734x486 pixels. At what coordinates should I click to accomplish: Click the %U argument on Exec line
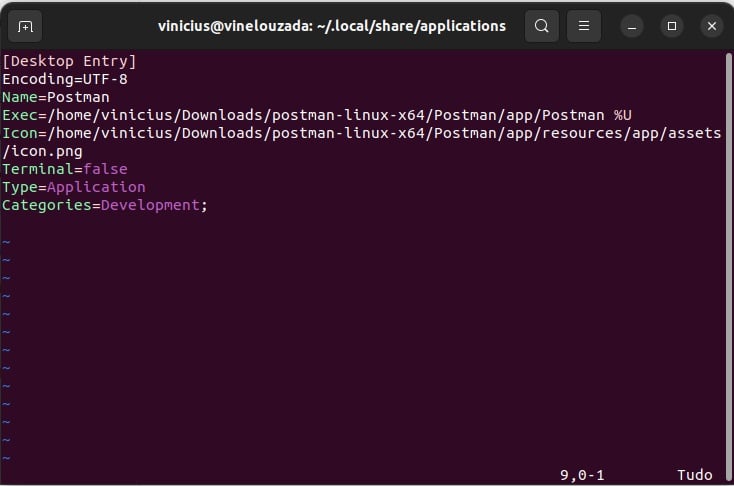click(x=623, y=115)
